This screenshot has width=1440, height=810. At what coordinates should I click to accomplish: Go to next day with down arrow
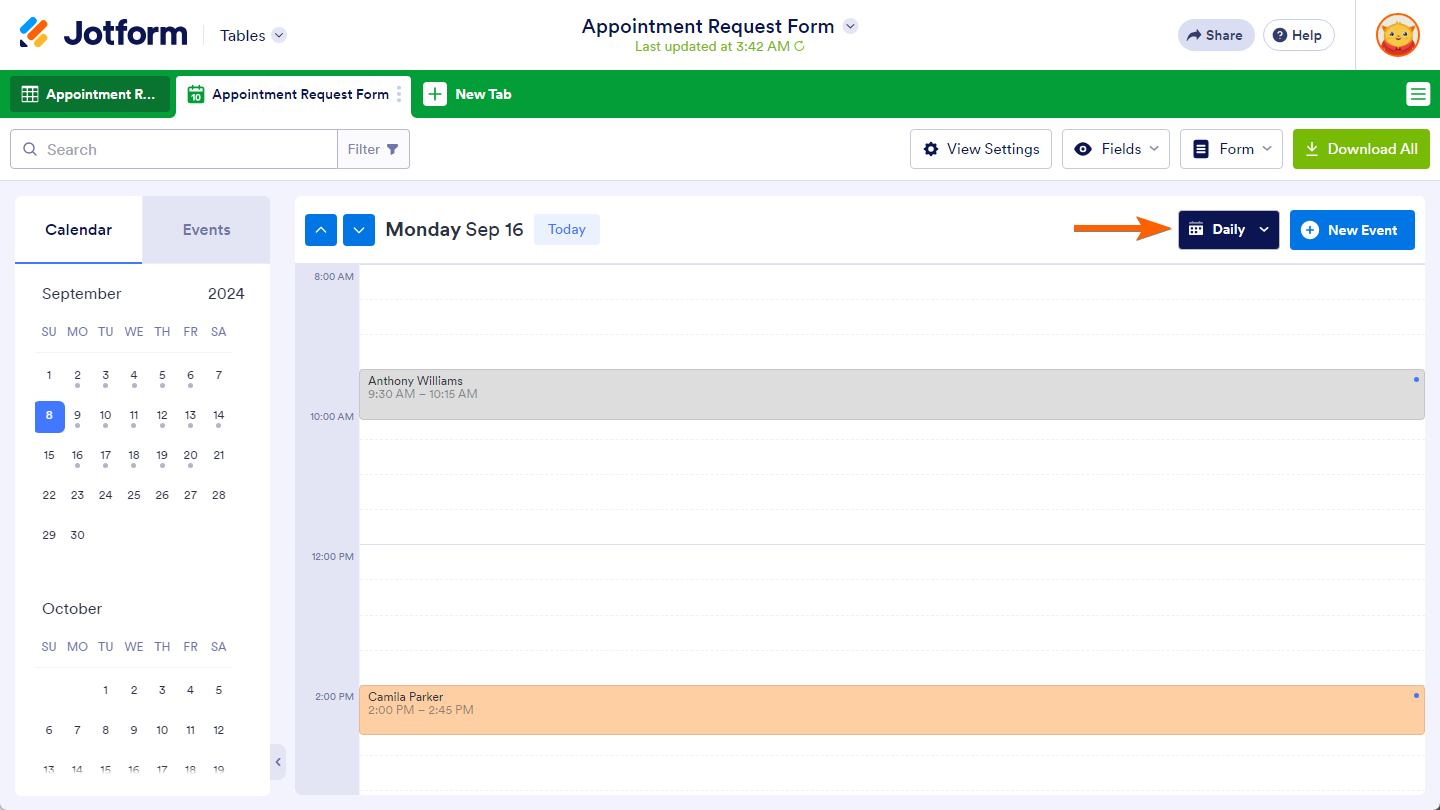[x=359, y=230]
